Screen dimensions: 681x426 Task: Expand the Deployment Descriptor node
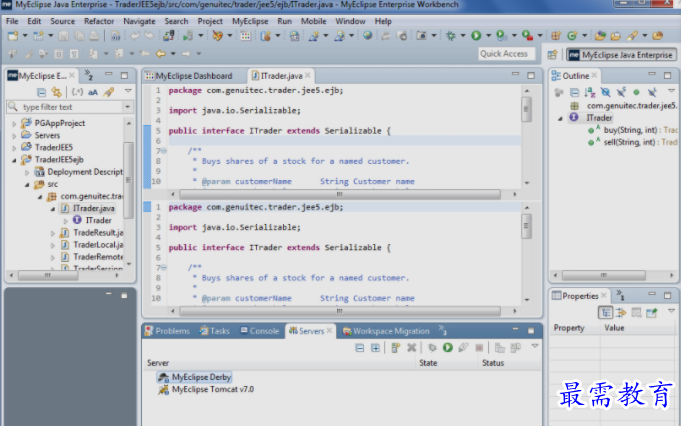tap(27, 172)
